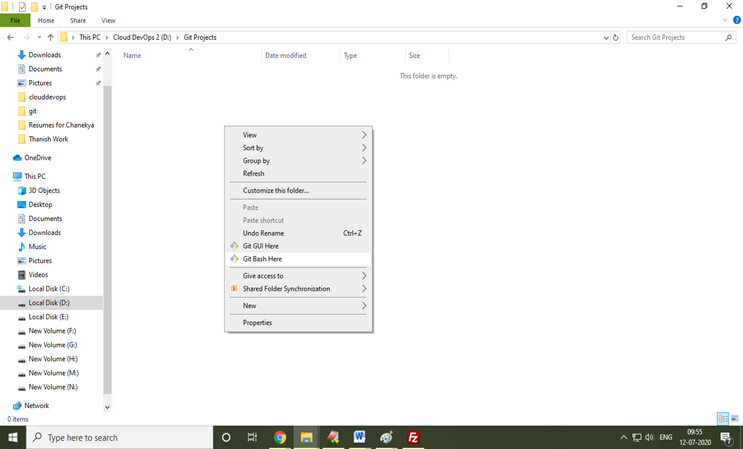
Task: Click the File ribbon button
Action: pyautogui.click(x=15, y=20)
